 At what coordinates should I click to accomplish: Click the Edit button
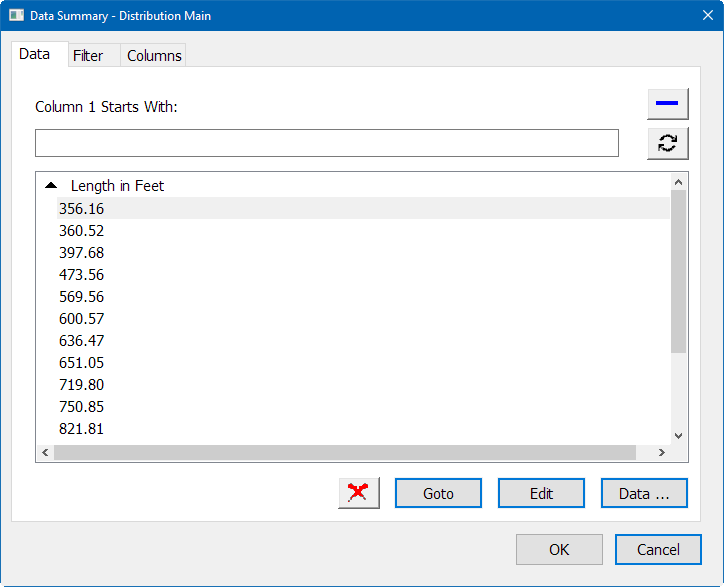(541, 493)
